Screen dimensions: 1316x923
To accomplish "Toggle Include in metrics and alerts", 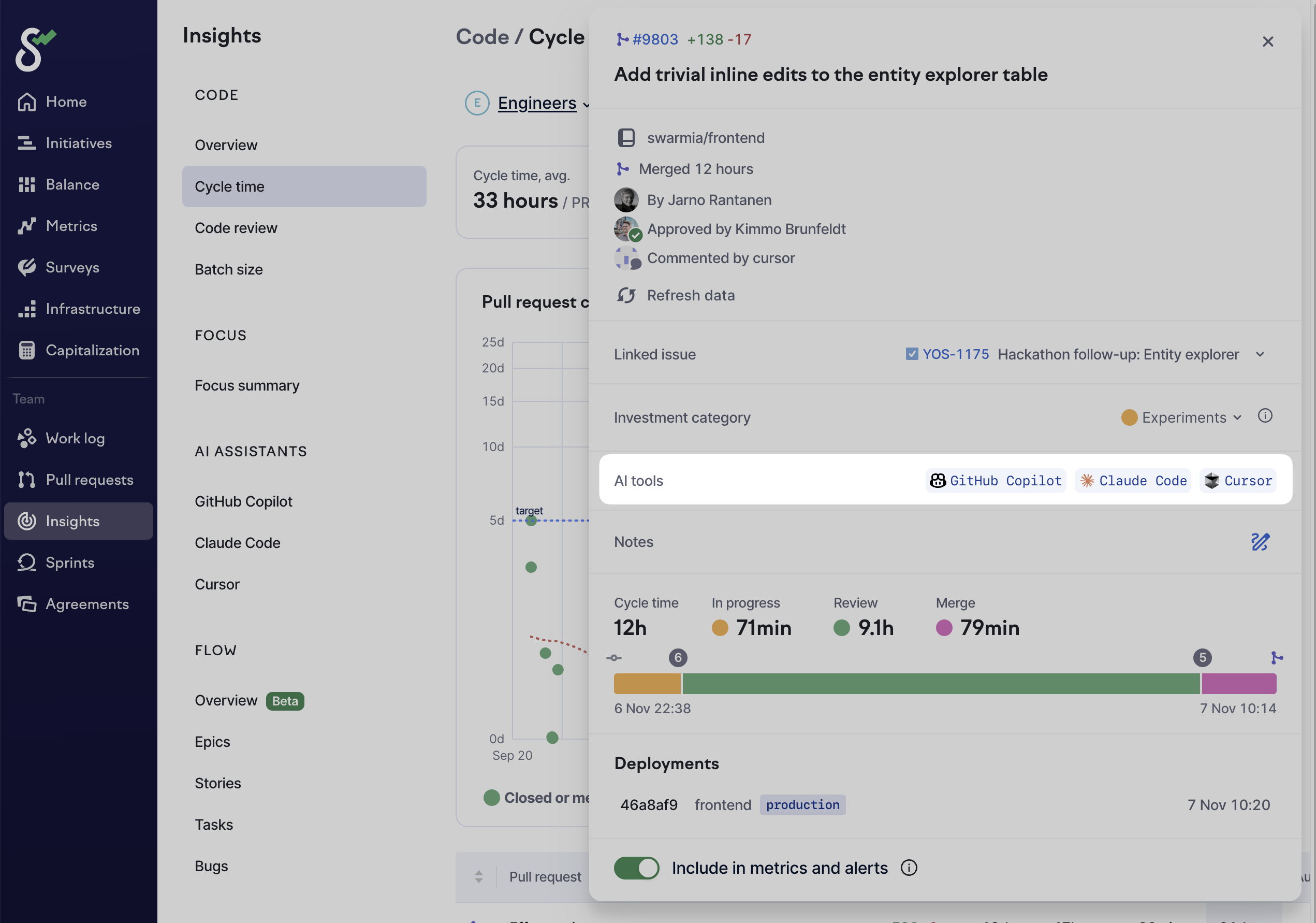I will tap(636, 868).
